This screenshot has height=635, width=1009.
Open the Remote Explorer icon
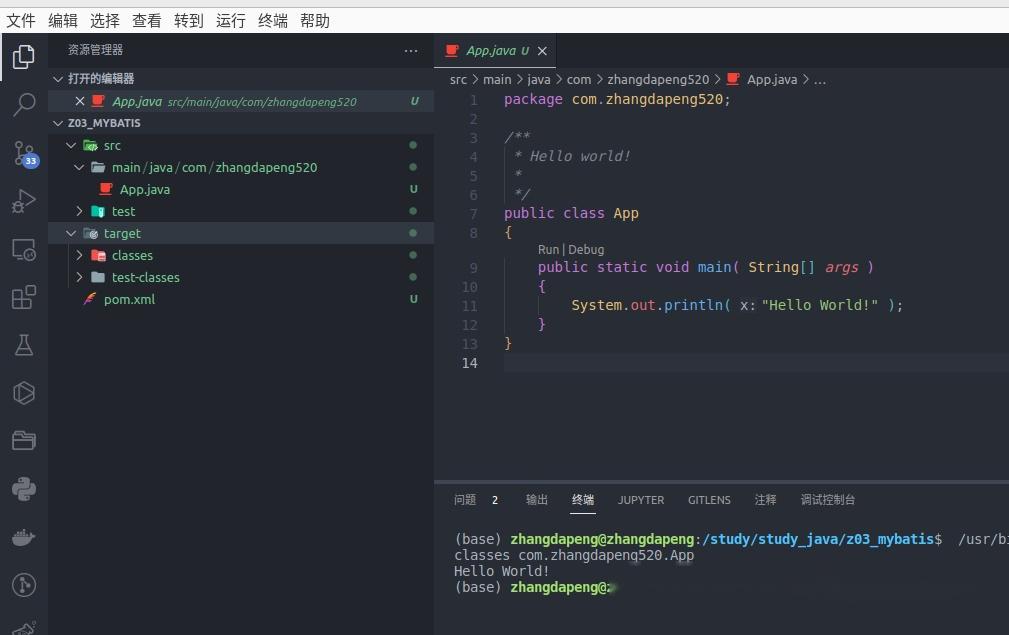tap(24, 250)
